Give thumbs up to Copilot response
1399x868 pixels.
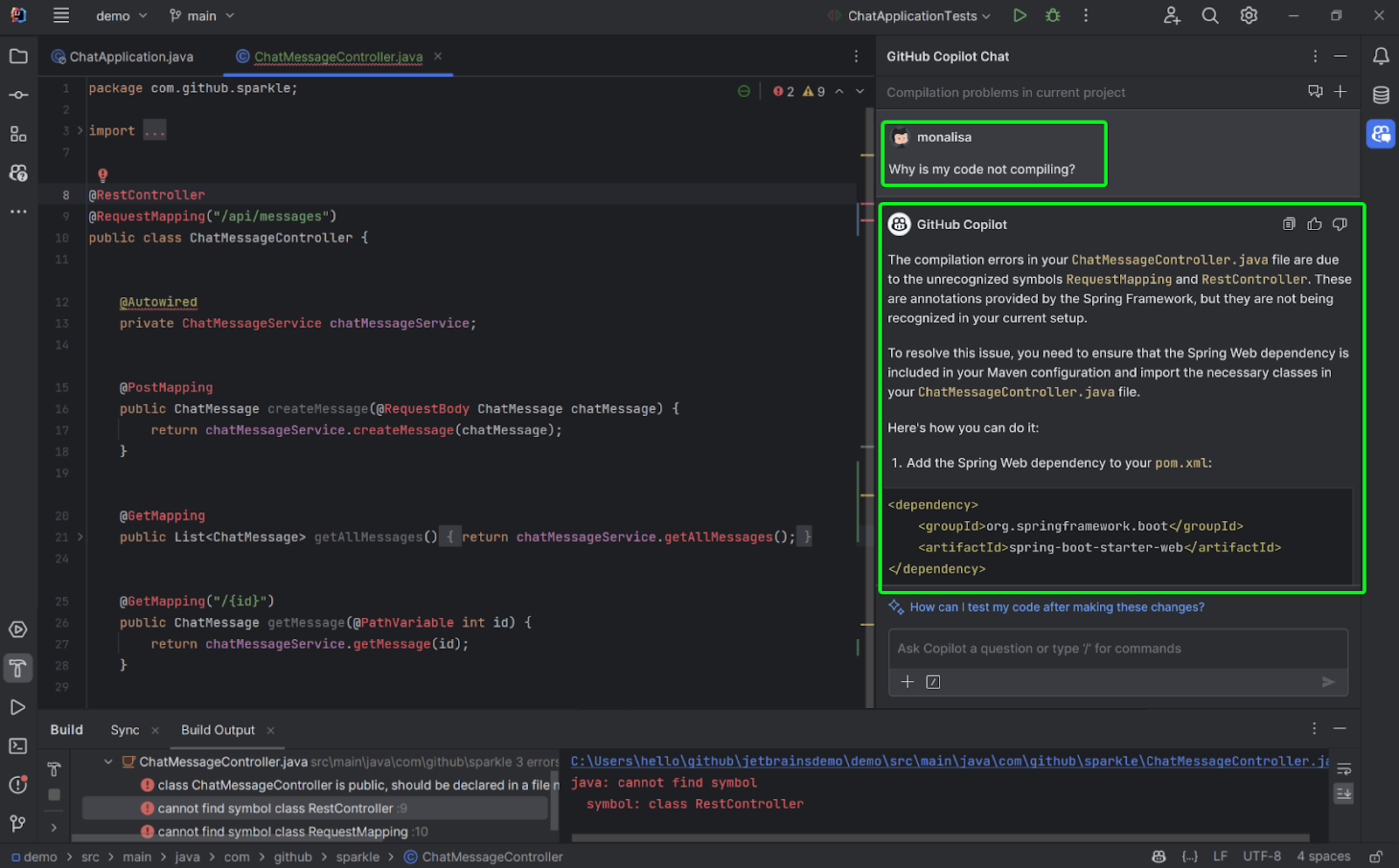pos(1314,225)
